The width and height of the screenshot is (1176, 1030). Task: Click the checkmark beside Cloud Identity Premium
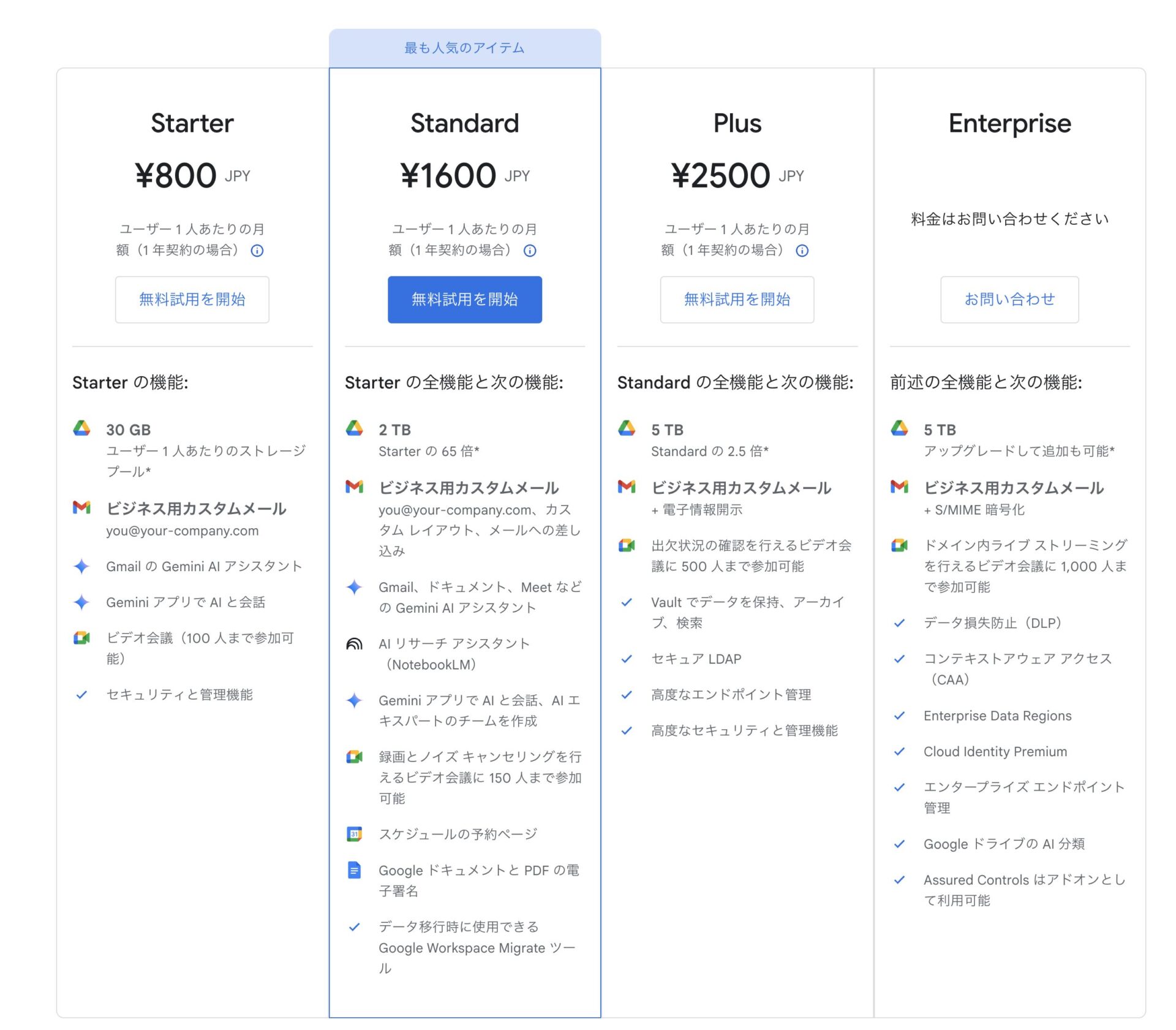pos(899,751)
